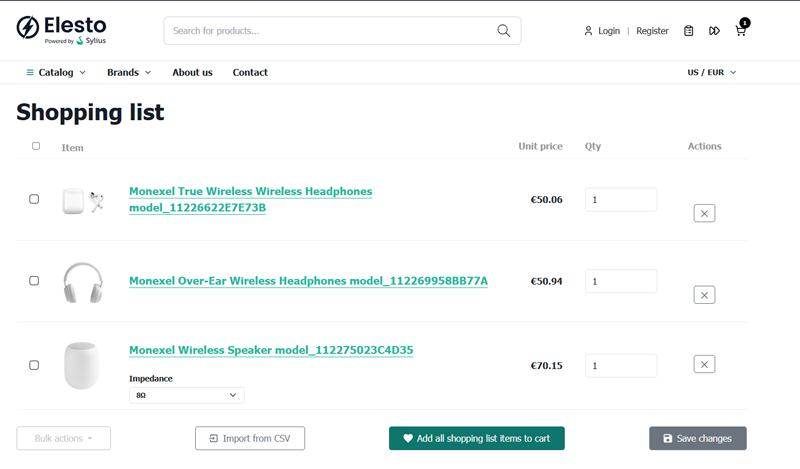Expand the Bulk actions dropdown

[63, 438]
